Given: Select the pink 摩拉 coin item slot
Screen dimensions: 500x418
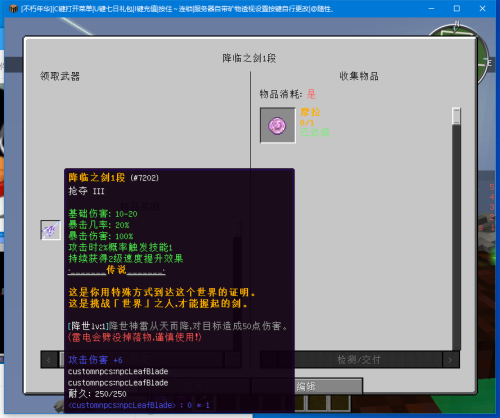Looking at the screenshot, I should click(x=278, y=125).
